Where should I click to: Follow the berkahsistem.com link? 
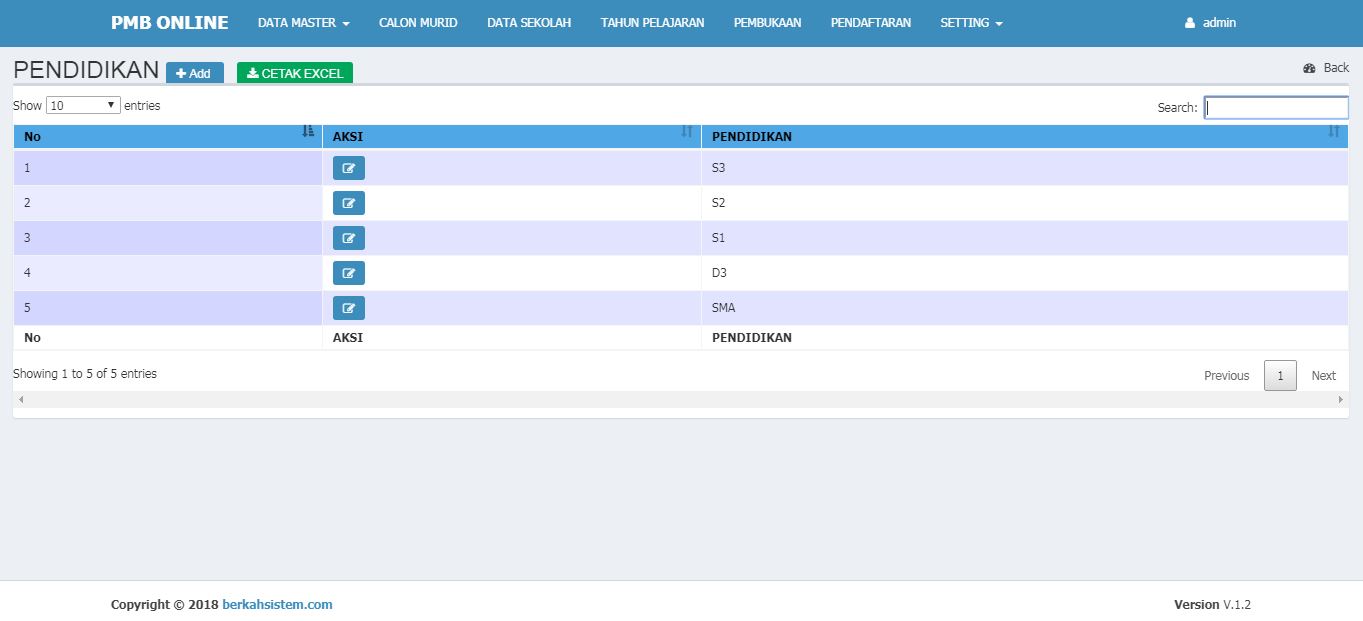(x=277, y=604)
